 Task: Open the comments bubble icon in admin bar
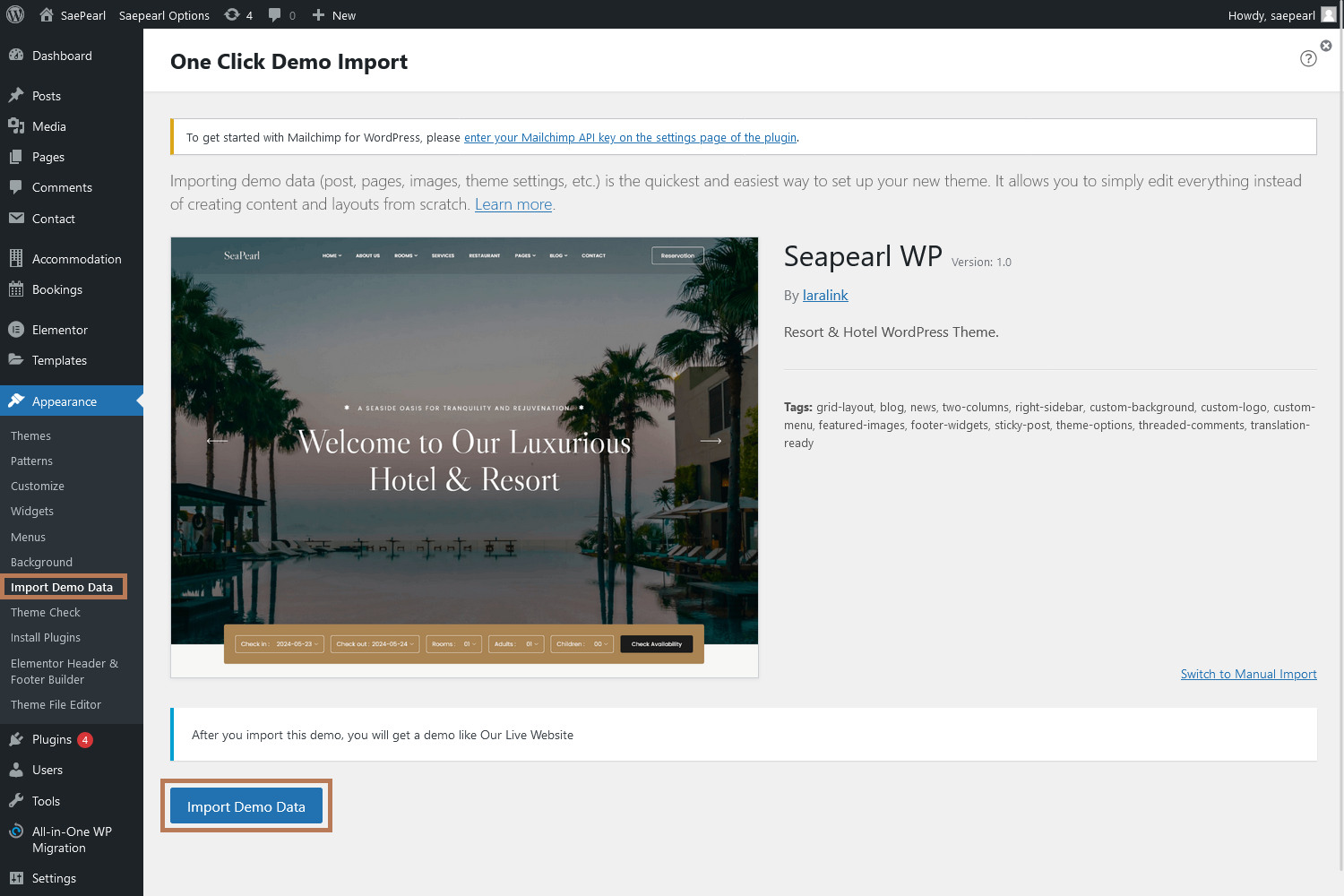tap(275, 15)
